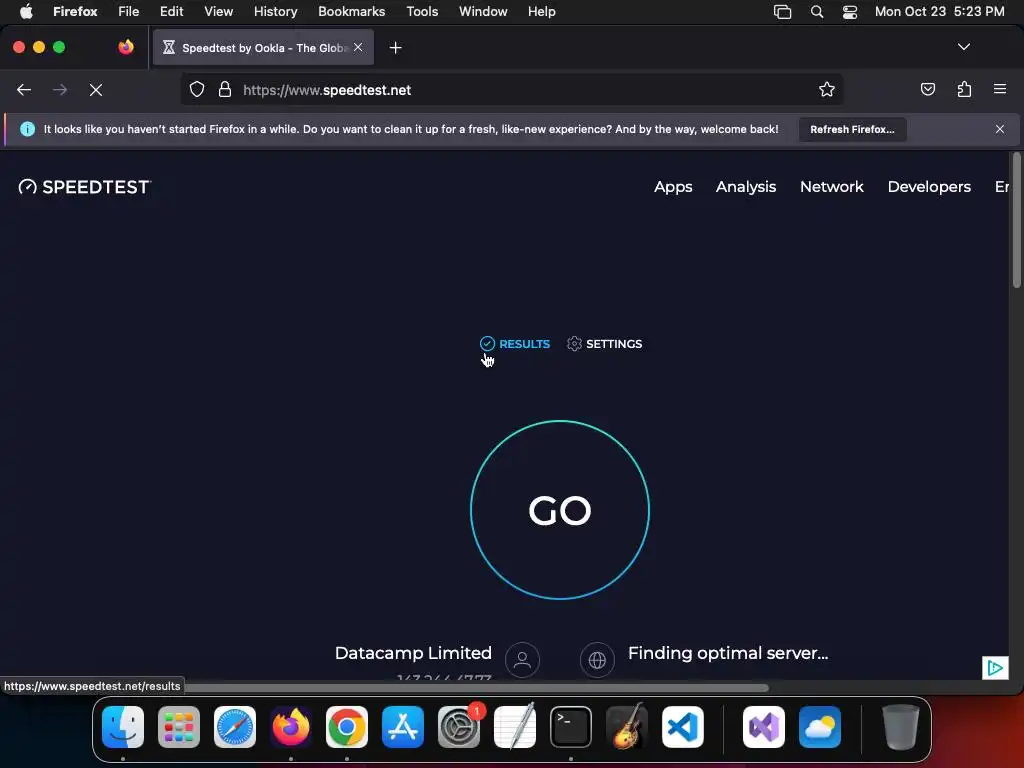Open the Developers navigation item

click(929, 187)
